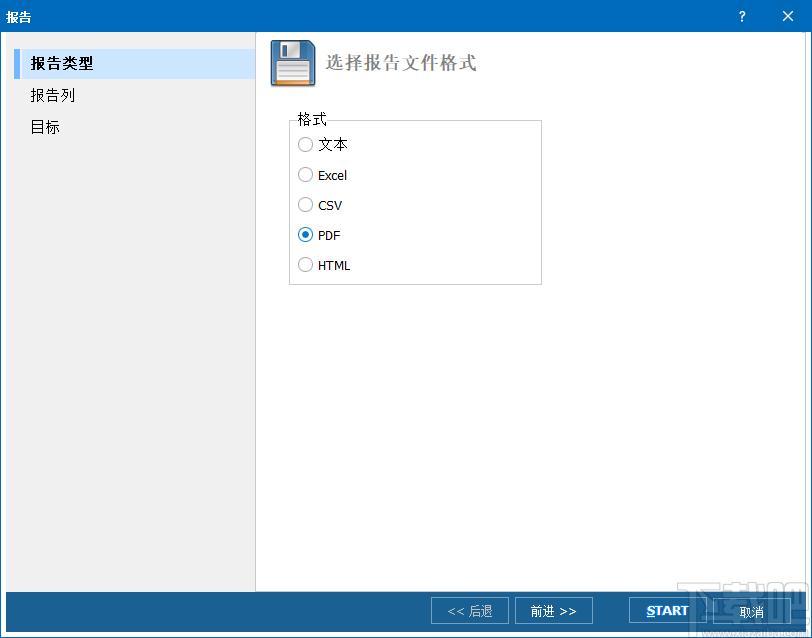Click the 取消 button
The width and height of the screenshot is (812, 638).
[x=751, y=612]
